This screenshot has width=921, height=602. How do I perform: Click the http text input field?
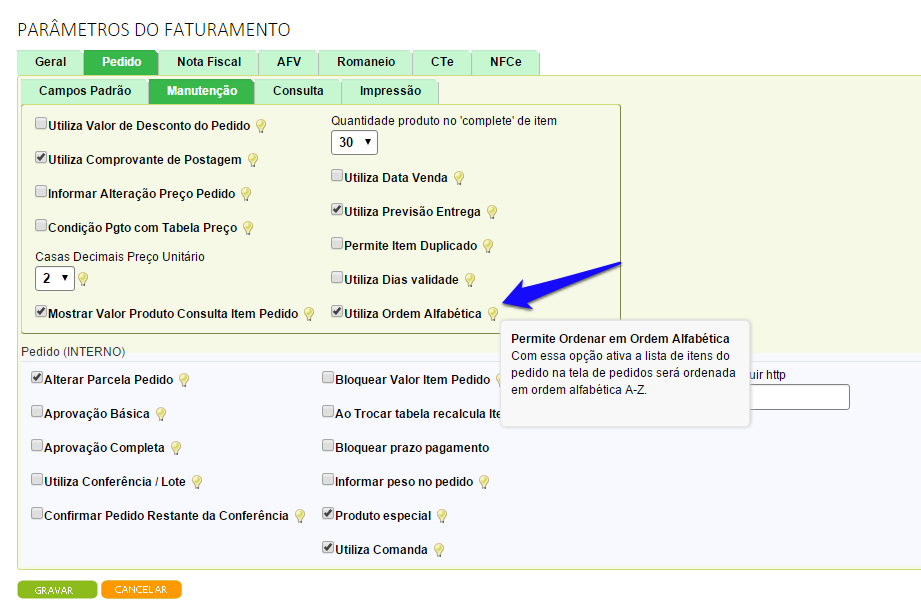[800, 397]
